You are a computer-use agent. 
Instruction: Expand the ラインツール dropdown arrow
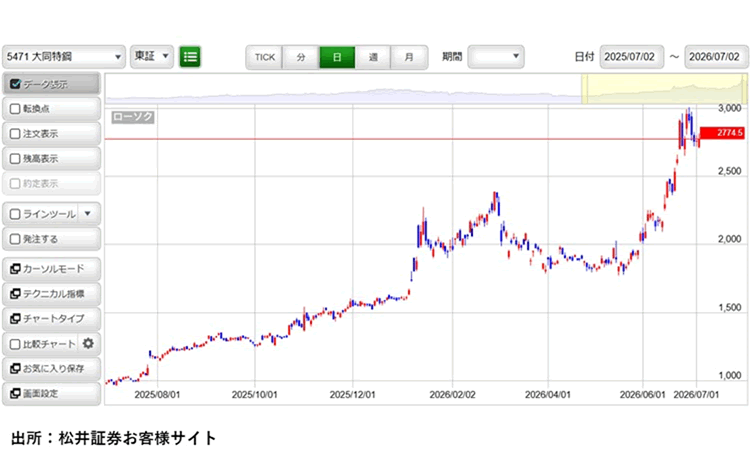point(88,213)
